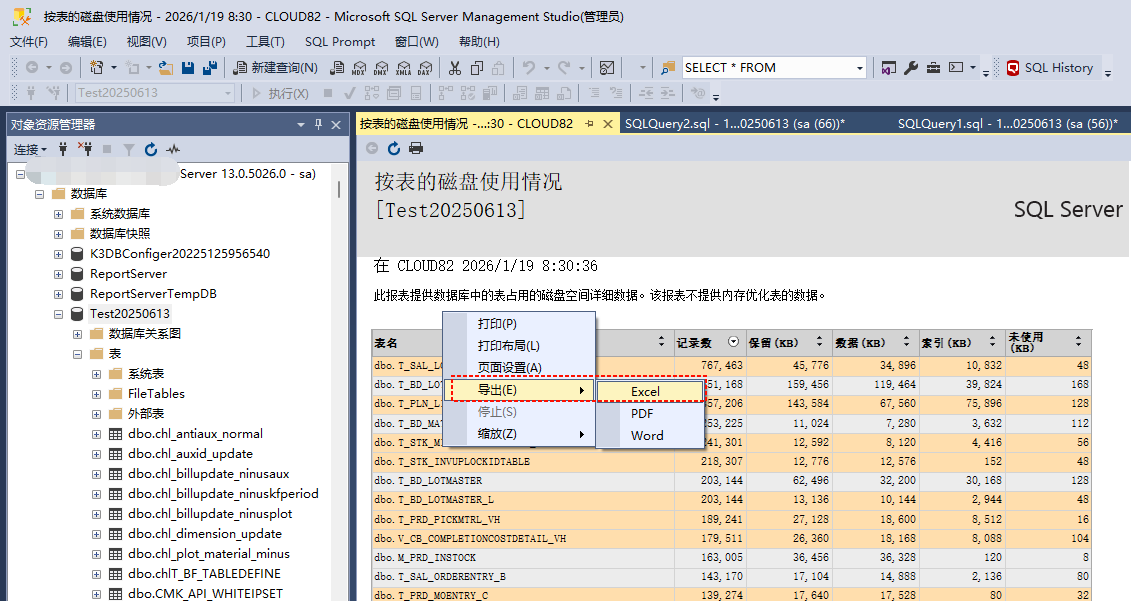1131x601 pixels.
Task: Click the MDX query icon
Action: click(x=360, y=68)
